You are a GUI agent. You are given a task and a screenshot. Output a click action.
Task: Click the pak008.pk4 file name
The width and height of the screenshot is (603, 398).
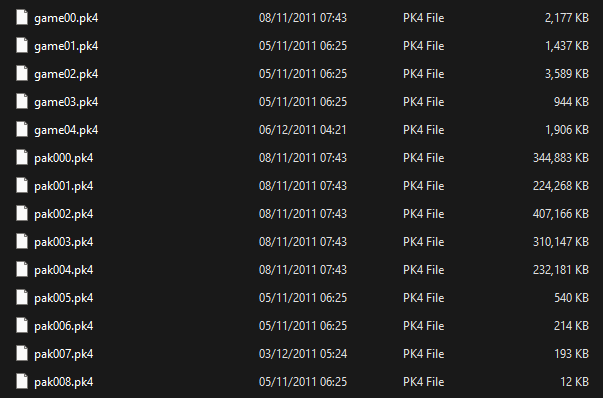click(63, 382)
